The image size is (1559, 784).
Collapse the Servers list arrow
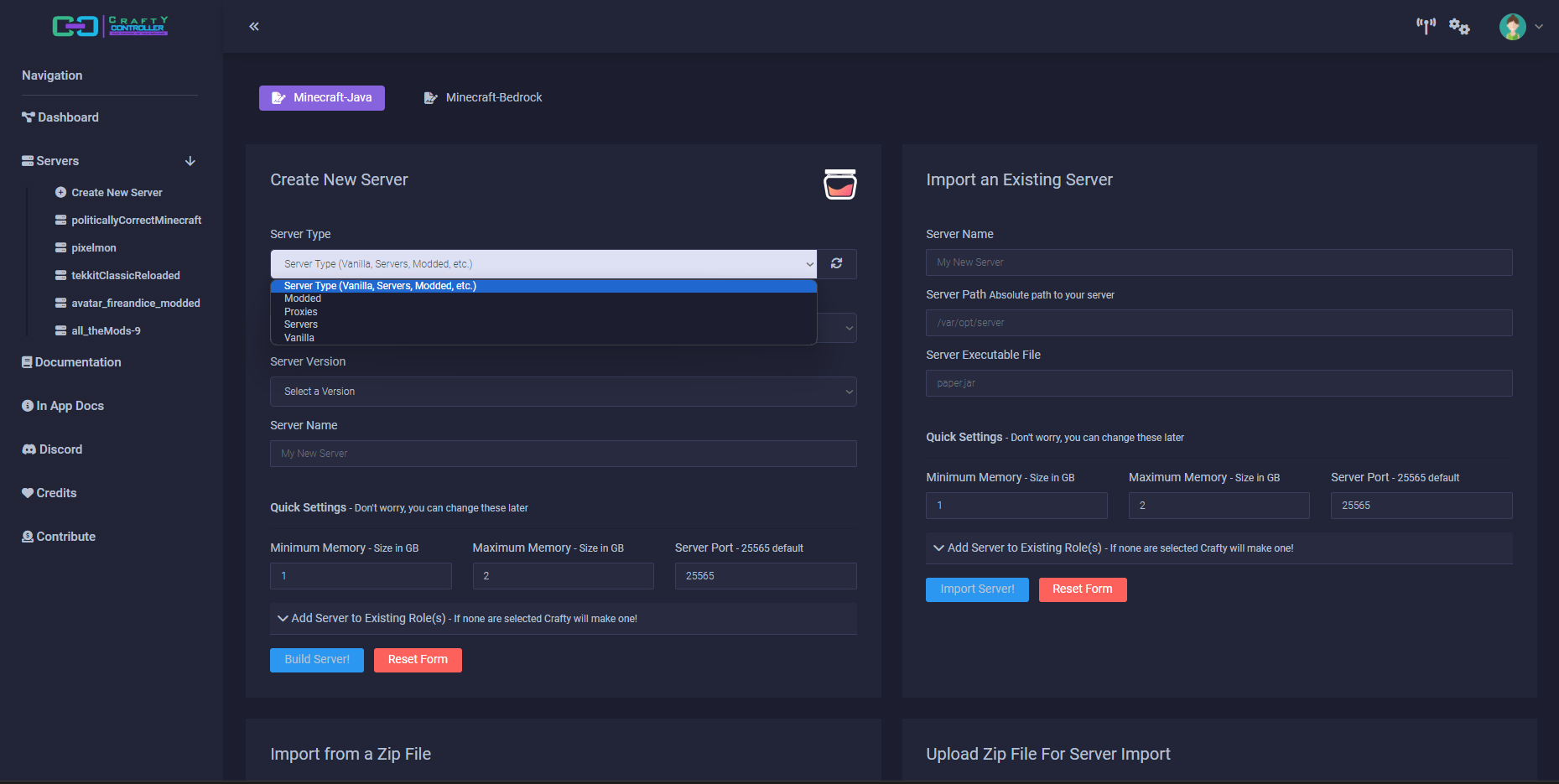(190, 161)
